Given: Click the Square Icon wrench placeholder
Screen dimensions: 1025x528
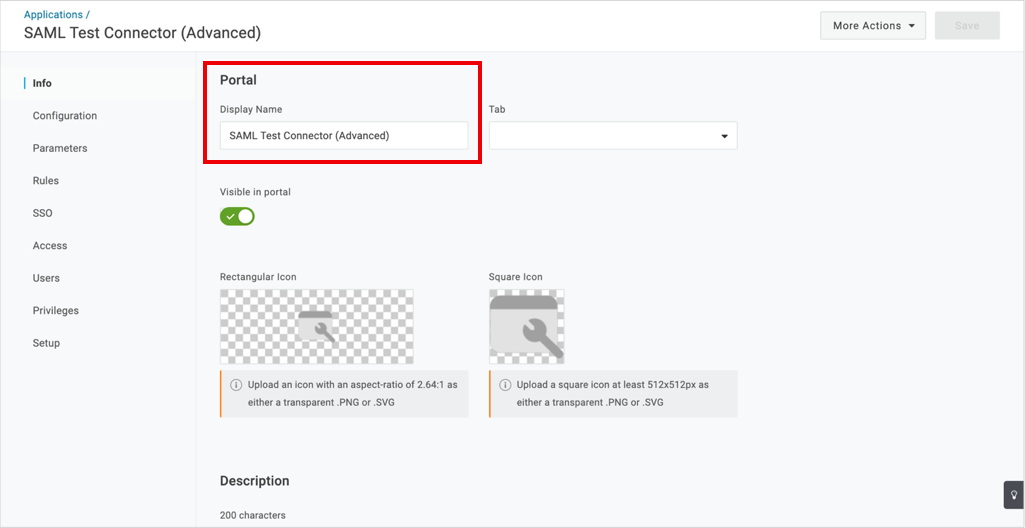Looking at the screenshot, I should (x=527, y=327).
